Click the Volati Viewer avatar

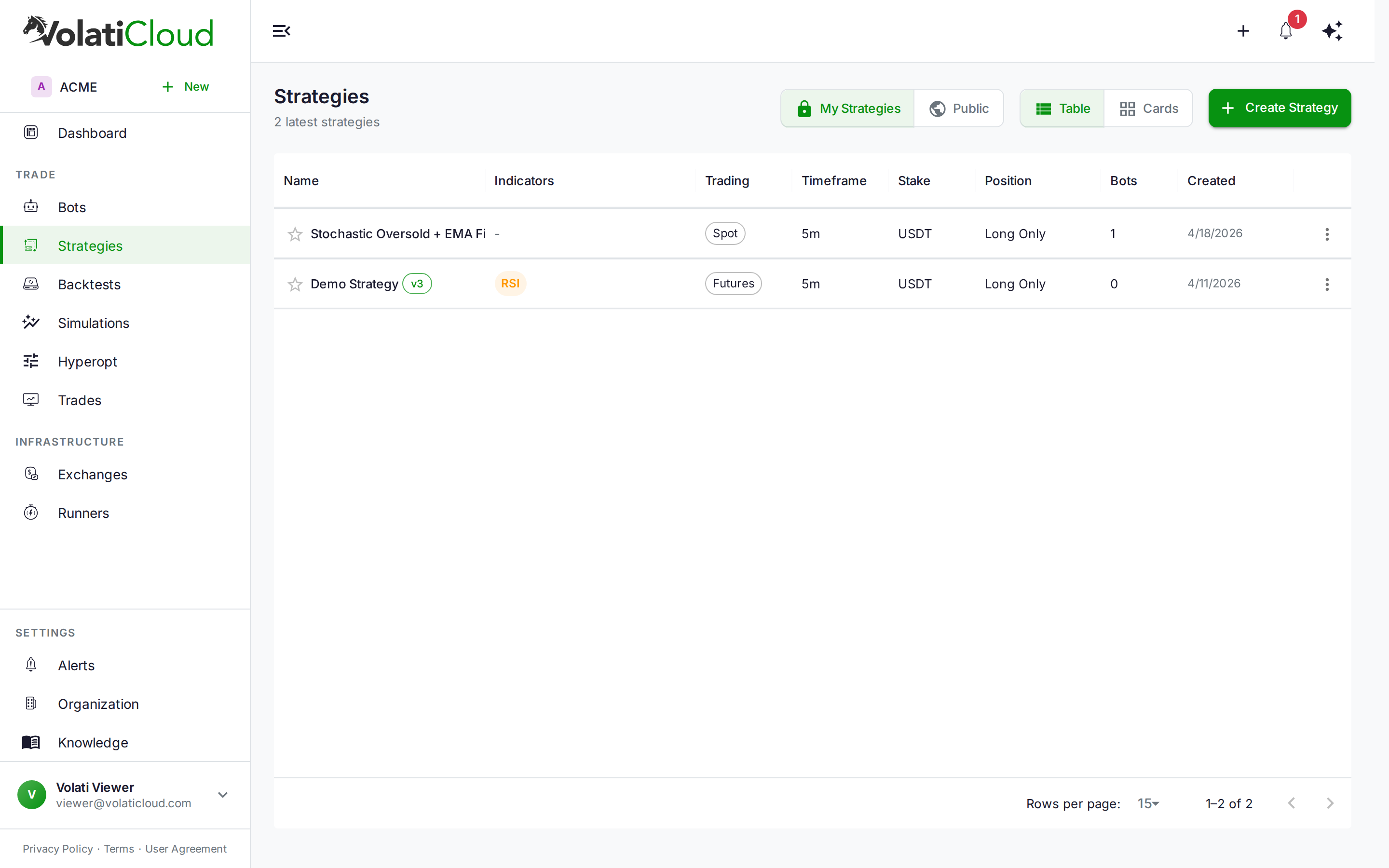click(32, 795)
